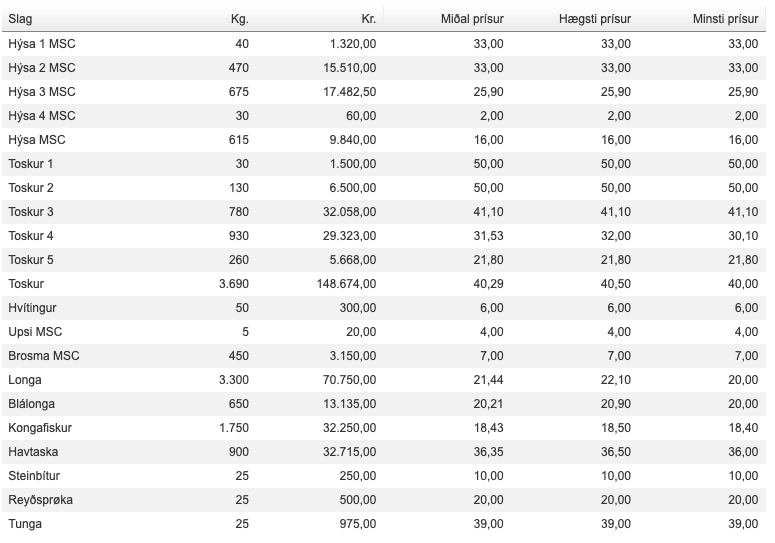Select the Longa row label
Screen dimensions: 775x543
[25, 379]
